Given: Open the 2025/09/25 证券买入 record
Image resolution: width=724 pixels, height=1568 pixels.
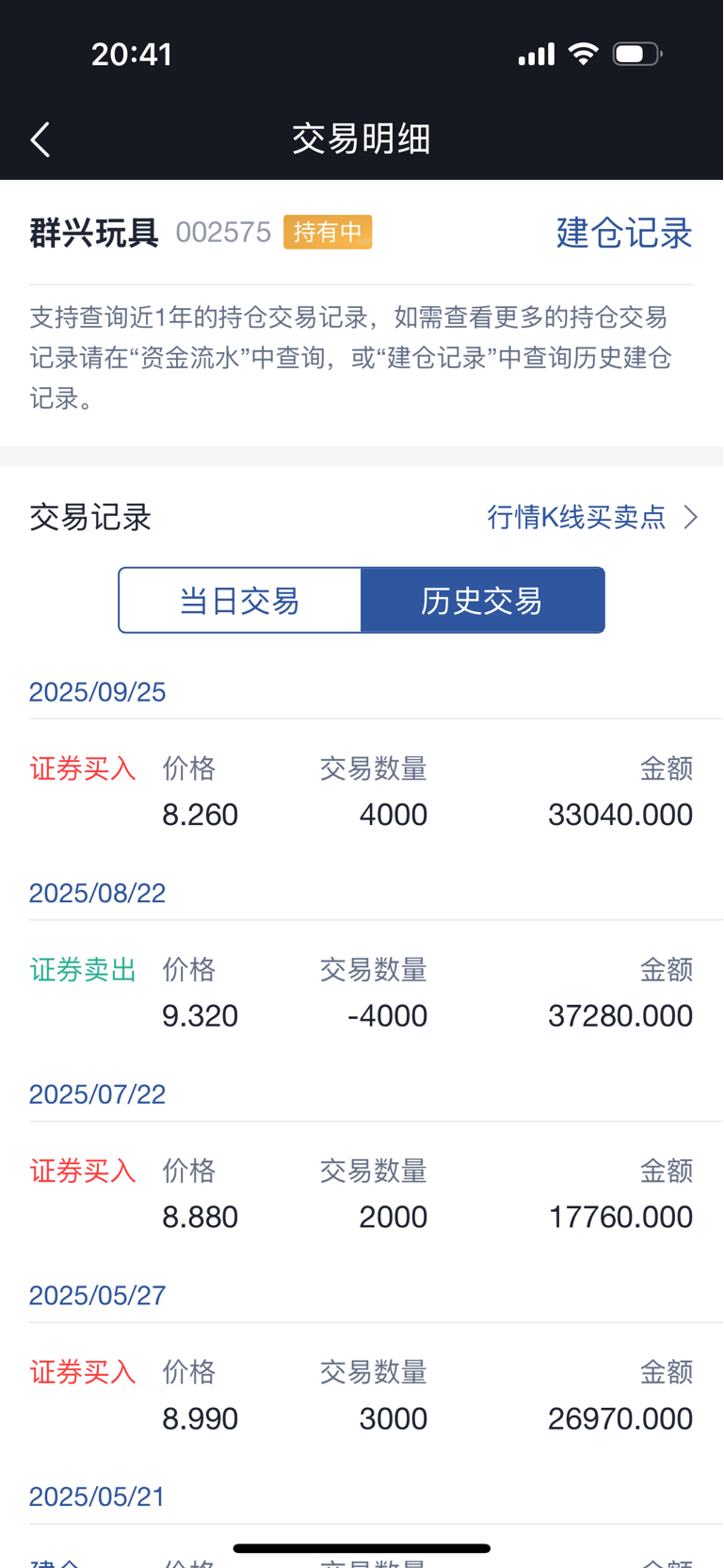Looking at the screenshot, I should click(x=362, y=793).
